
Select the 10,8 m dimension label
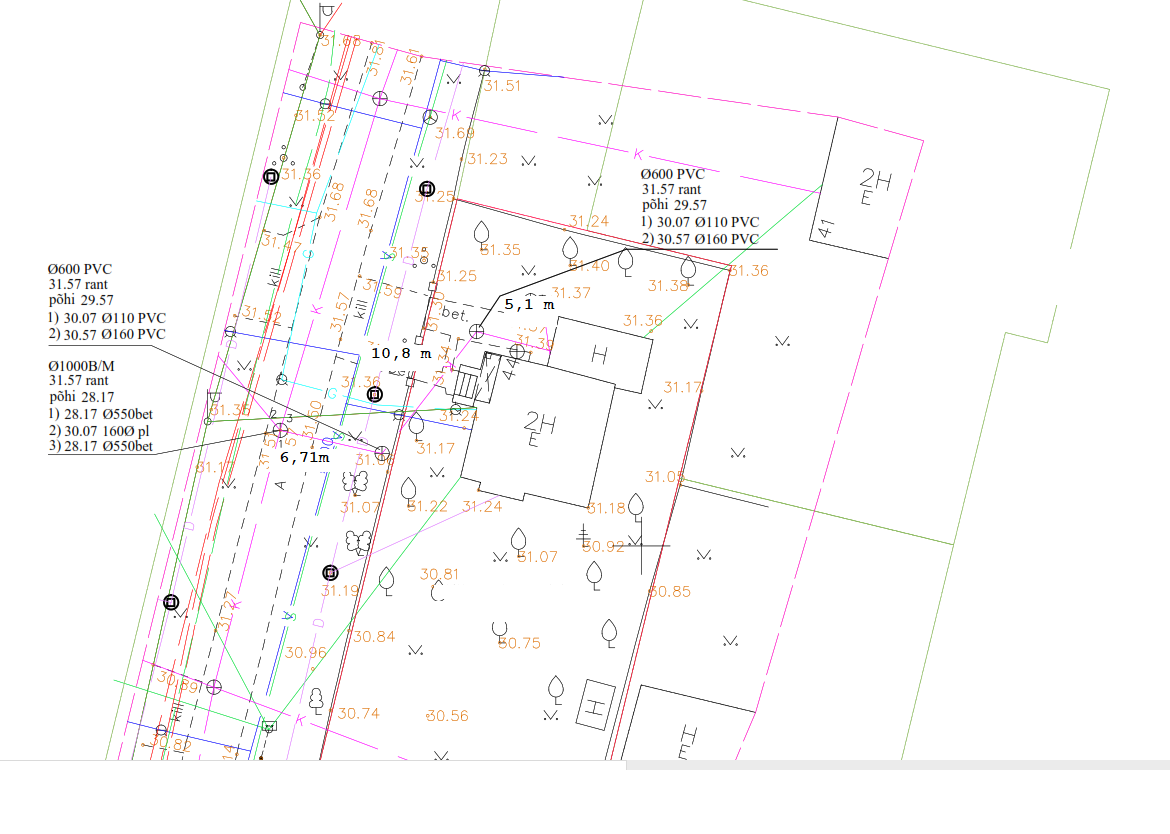point(401,353)
